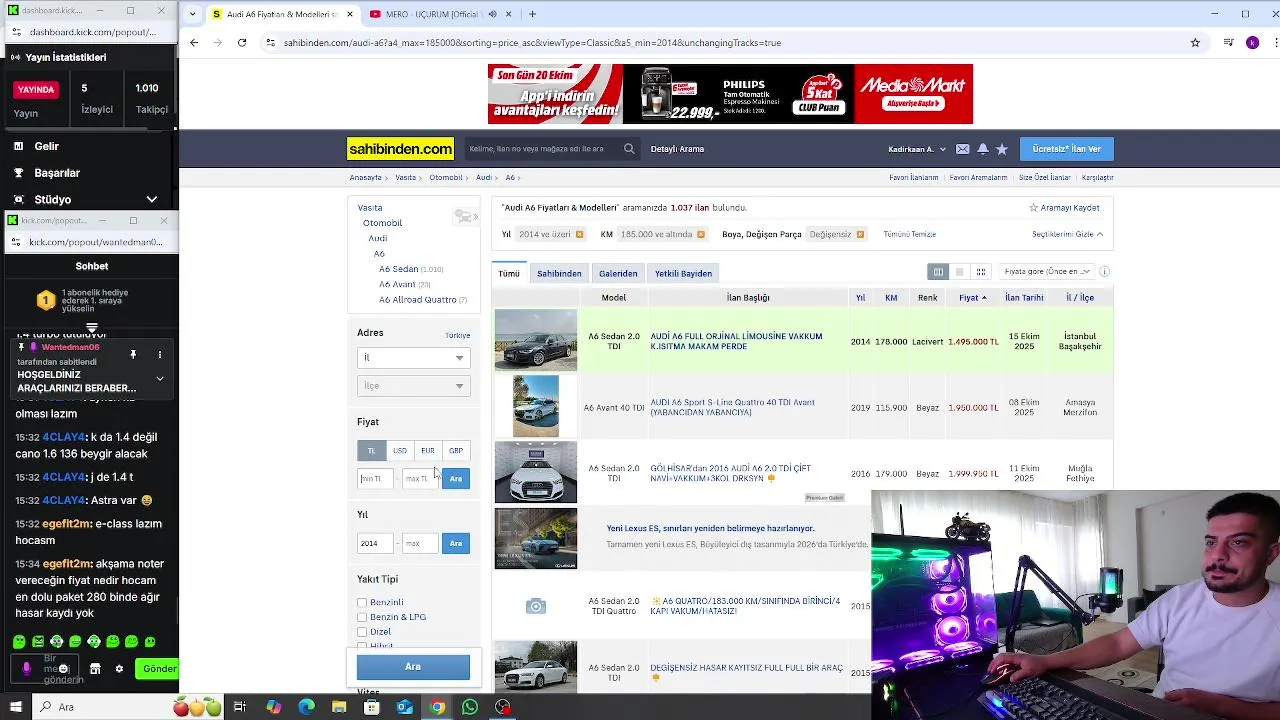The image size is (1280, 720).
Task: Switch to classic list view icon
Action: pos(938,272)
